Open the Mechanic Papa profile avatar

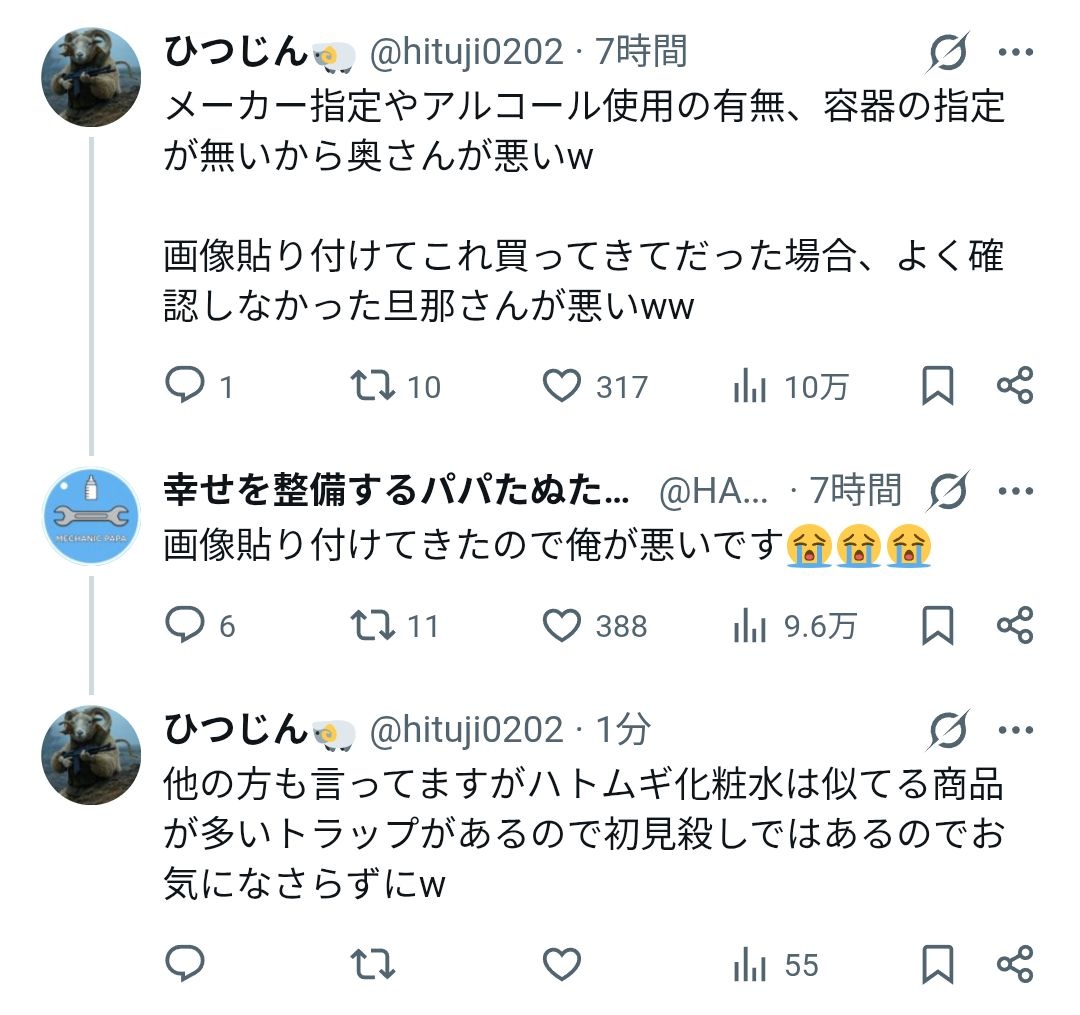91,516
